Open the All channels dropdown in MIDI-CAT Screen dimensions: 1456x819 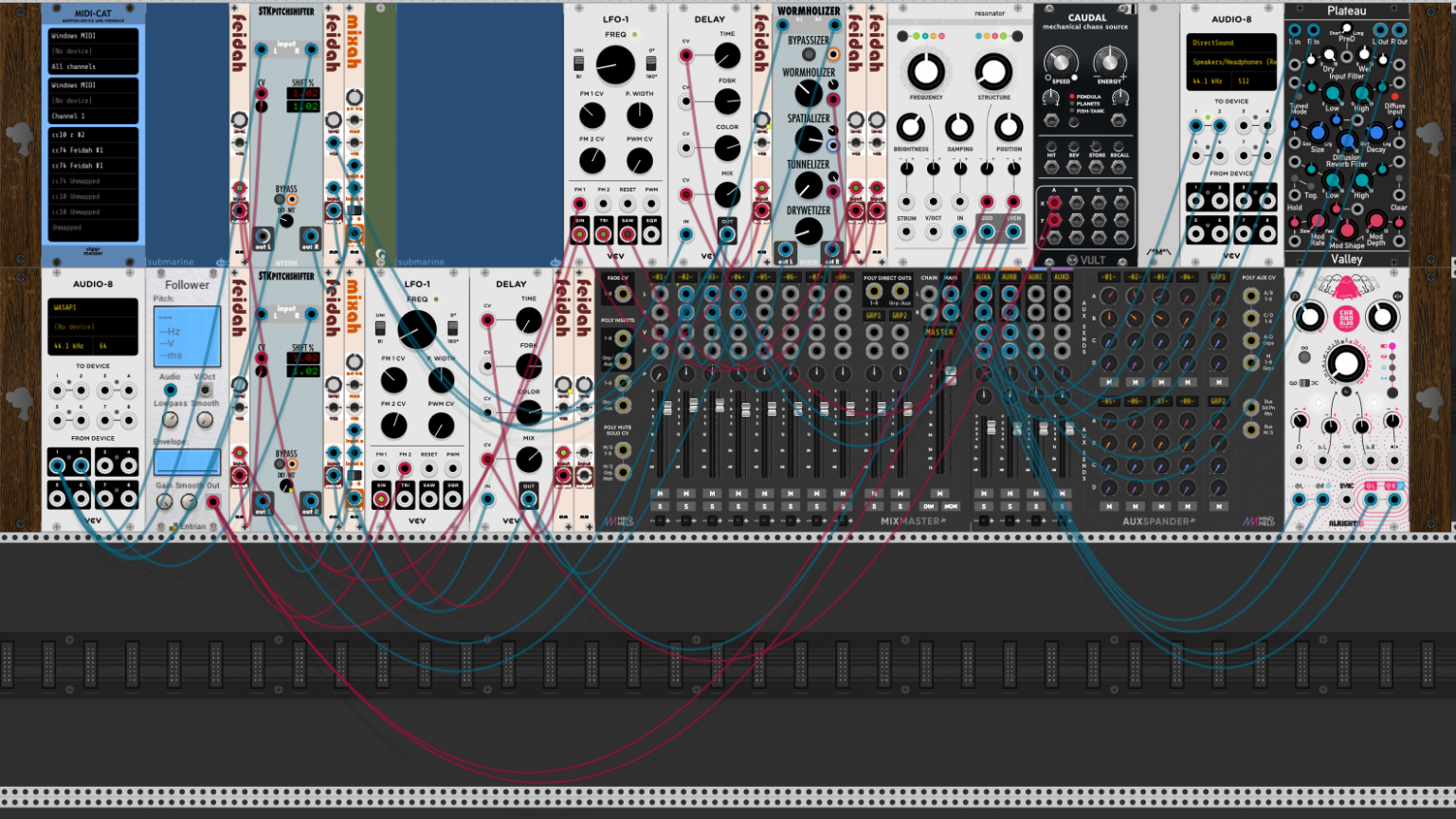point(93,66)
